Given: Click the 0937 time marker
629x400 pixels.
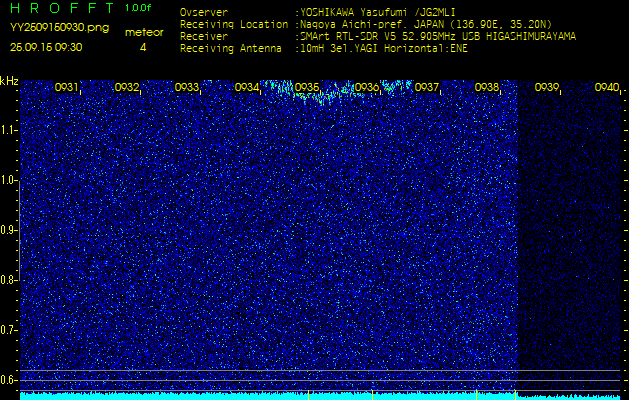Looking at the screenshot, I should click(426, 87).
